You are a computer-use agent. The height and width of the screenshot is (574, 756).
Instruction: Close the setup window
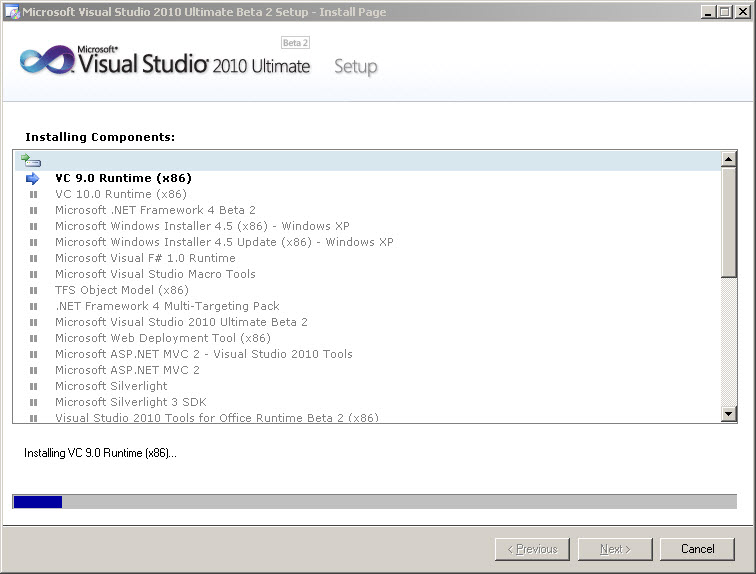pos(742,12)
